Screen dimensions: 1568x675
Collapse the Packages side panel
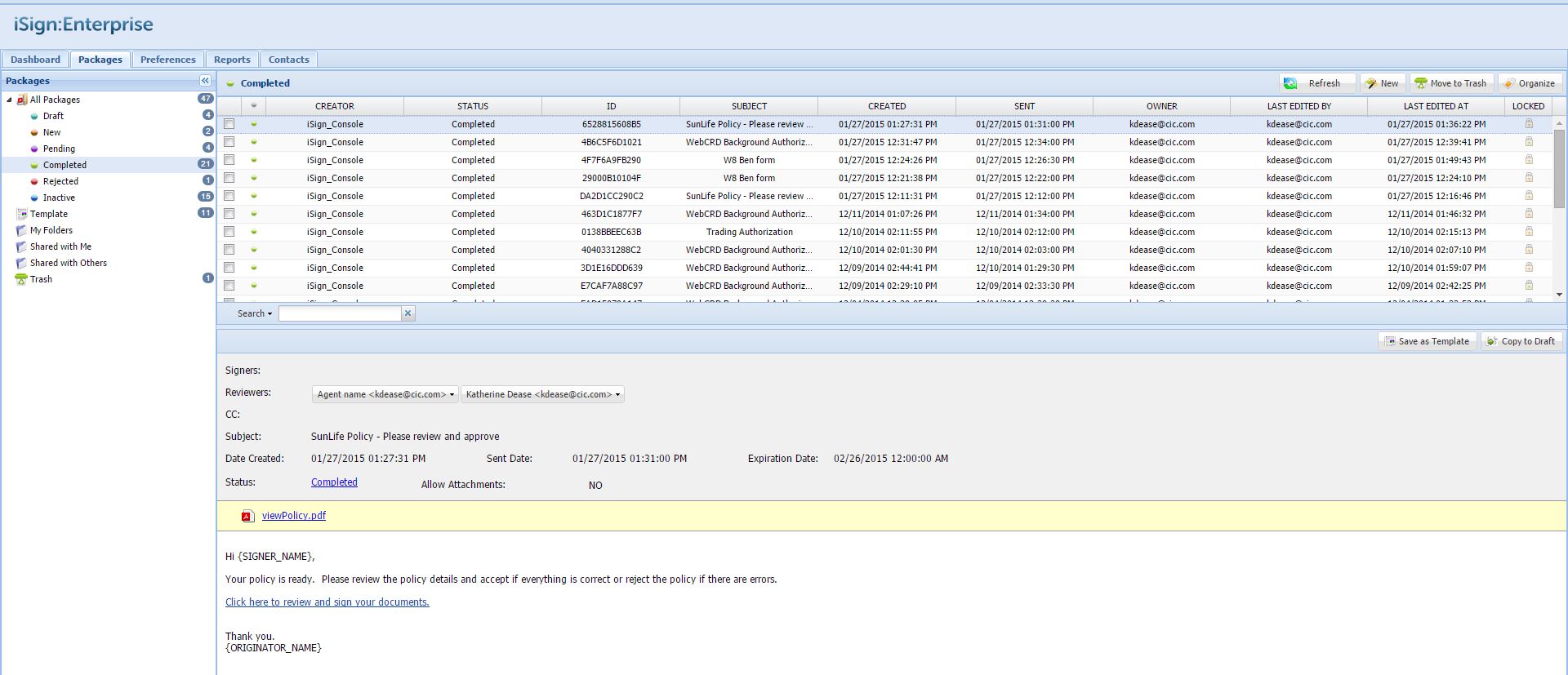pos(205,81)
